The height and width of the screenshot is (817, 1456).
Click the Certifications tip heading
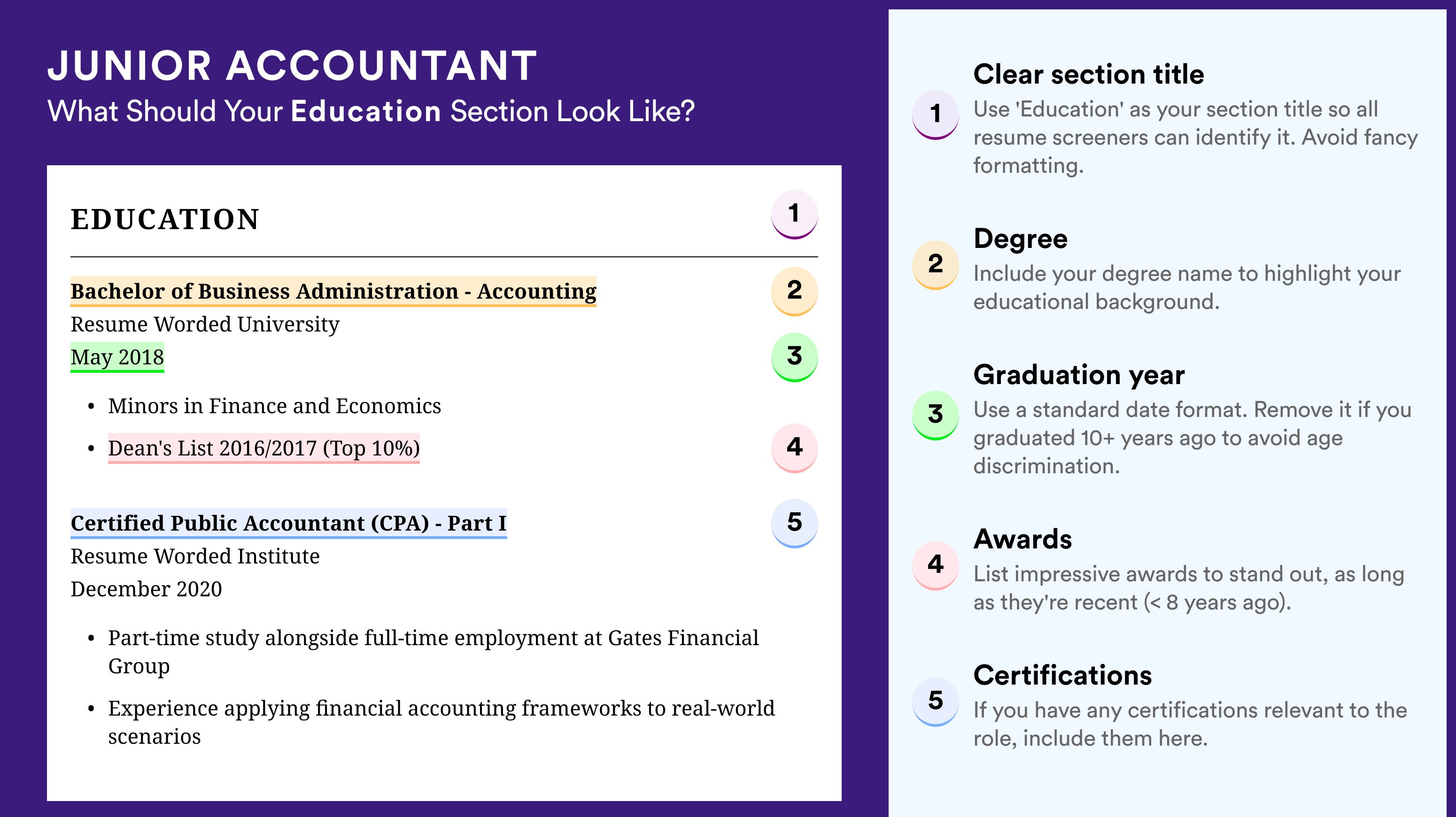(1062, 675)
